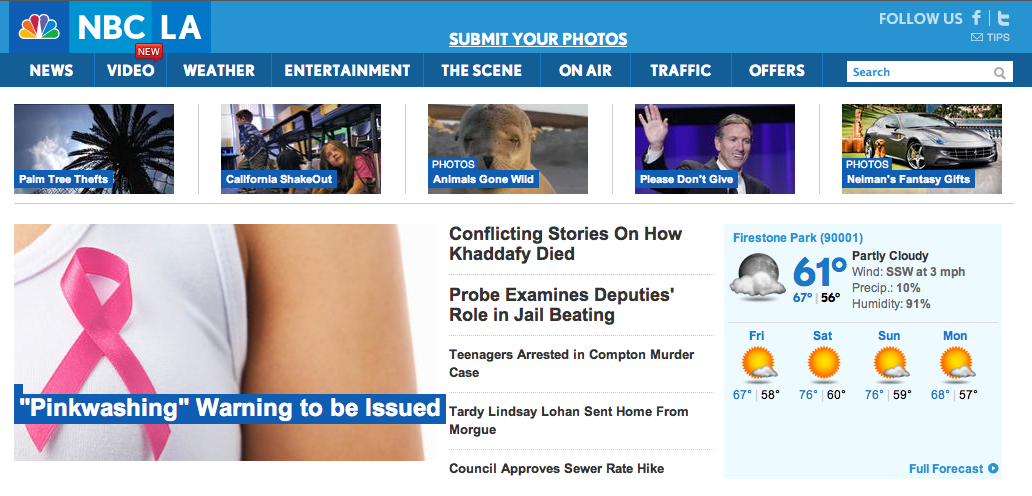Click the search magnifier icon
The image size is (1032, 496).
pyautogui.click(x=1000, y=72)
